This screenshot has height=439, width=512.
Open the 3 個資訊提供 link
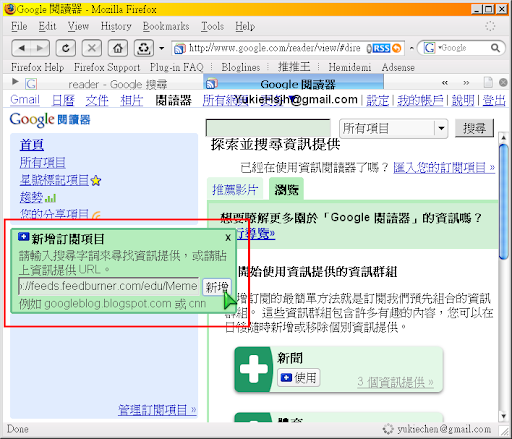pos(395,382)
